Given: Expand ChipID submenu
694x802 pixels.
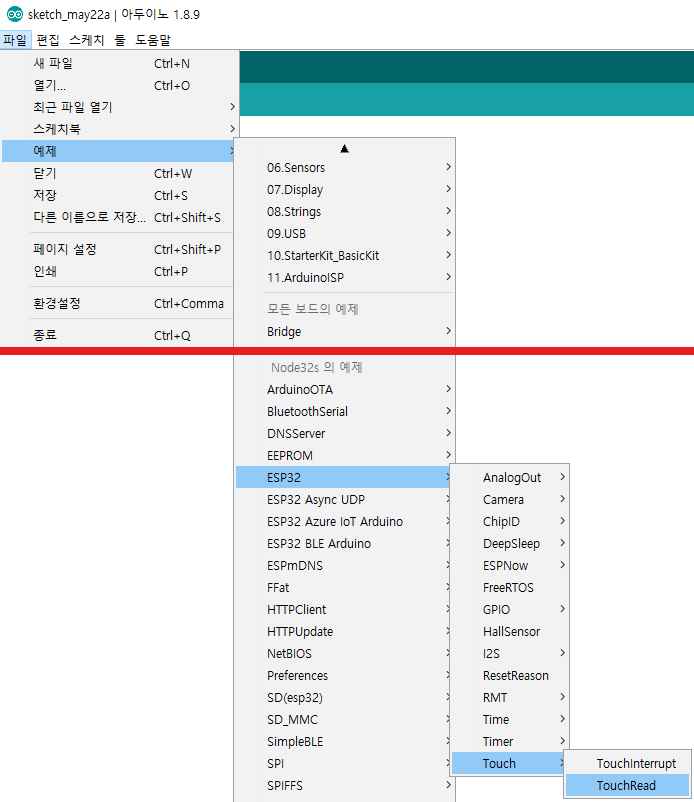Looking at the screenshot, I should pos(509,522).
